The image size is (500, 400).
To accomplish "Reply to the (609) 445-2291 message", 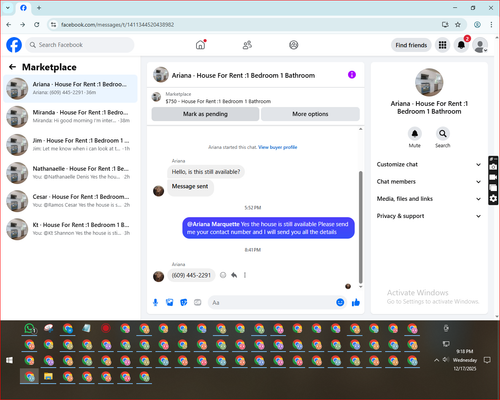I will 234,275.
